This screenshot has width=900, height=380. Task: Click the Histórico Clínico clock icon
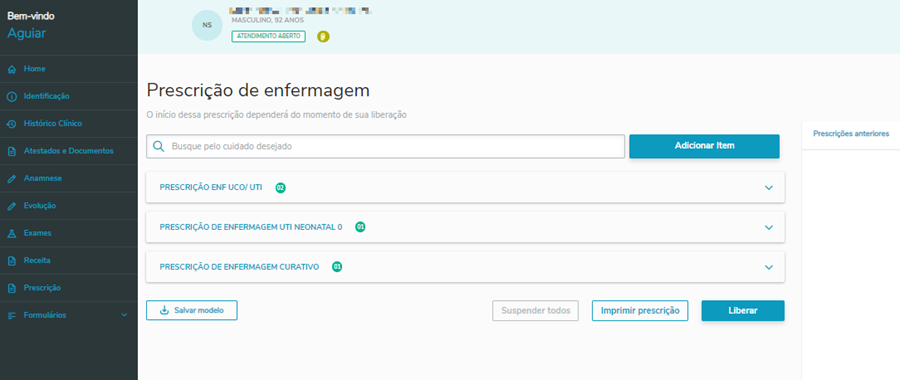point(11,124)
